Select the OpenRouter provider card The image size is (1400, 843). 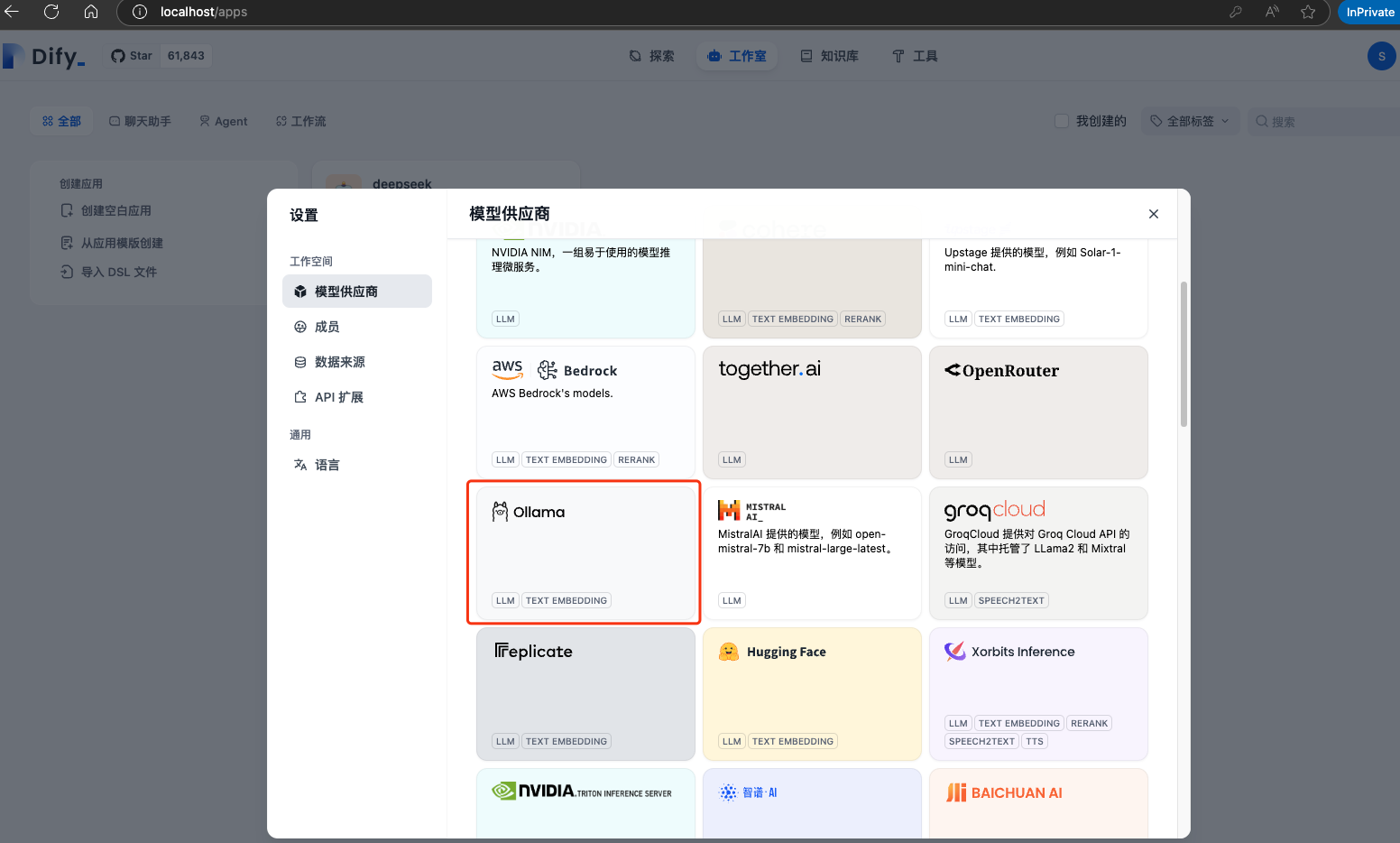[1037, 412]
